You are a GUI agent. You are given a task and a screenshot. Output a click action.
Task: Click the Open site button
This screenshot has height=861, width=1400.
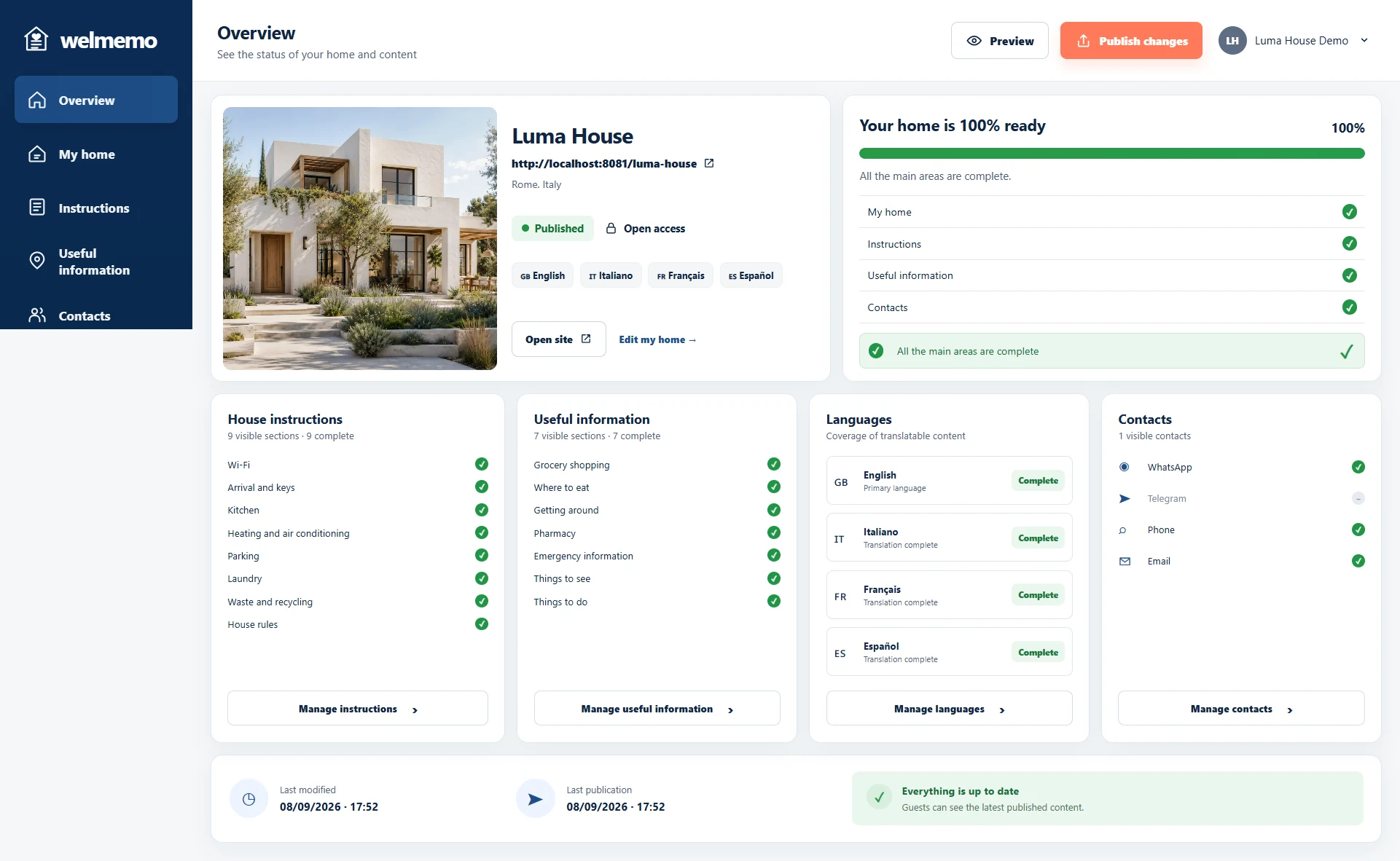pyautogui.click(x=558, y=339)
